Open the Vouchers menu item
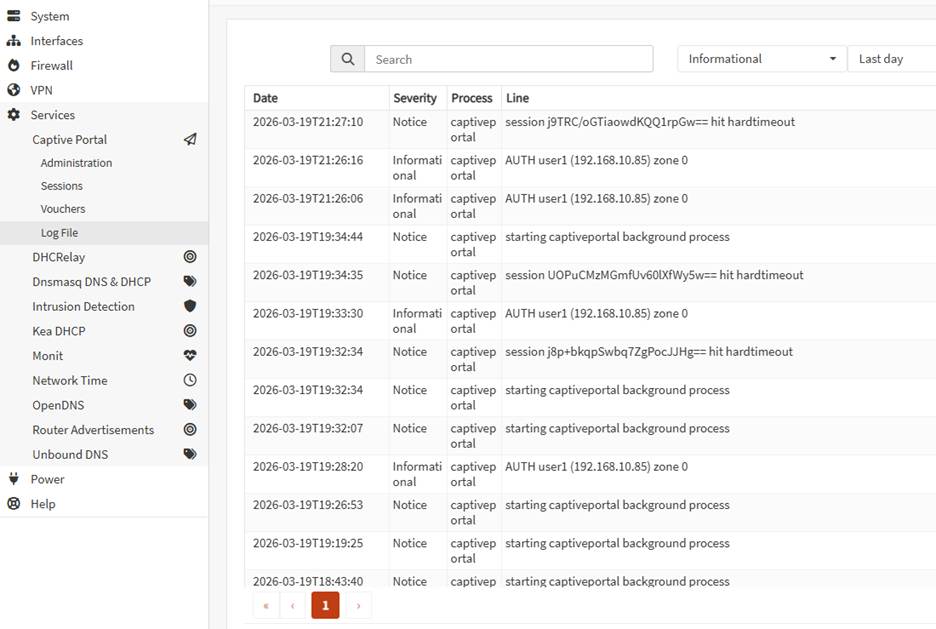The image size is (936, 629). [63, 209]
